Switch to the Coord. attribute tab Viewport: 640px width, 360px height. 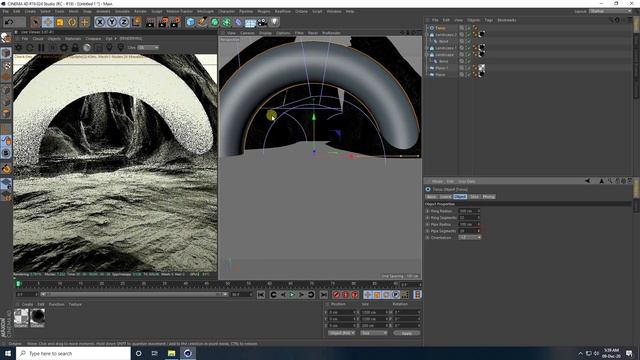coord(445,197)
